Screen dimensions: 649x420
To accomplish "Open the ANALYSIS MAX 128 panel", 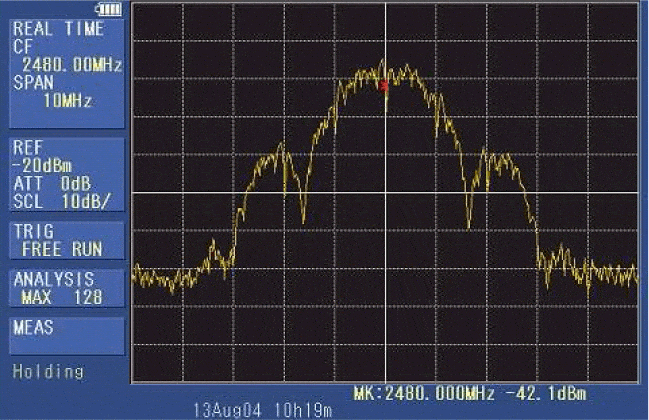I will click(67, 288).
